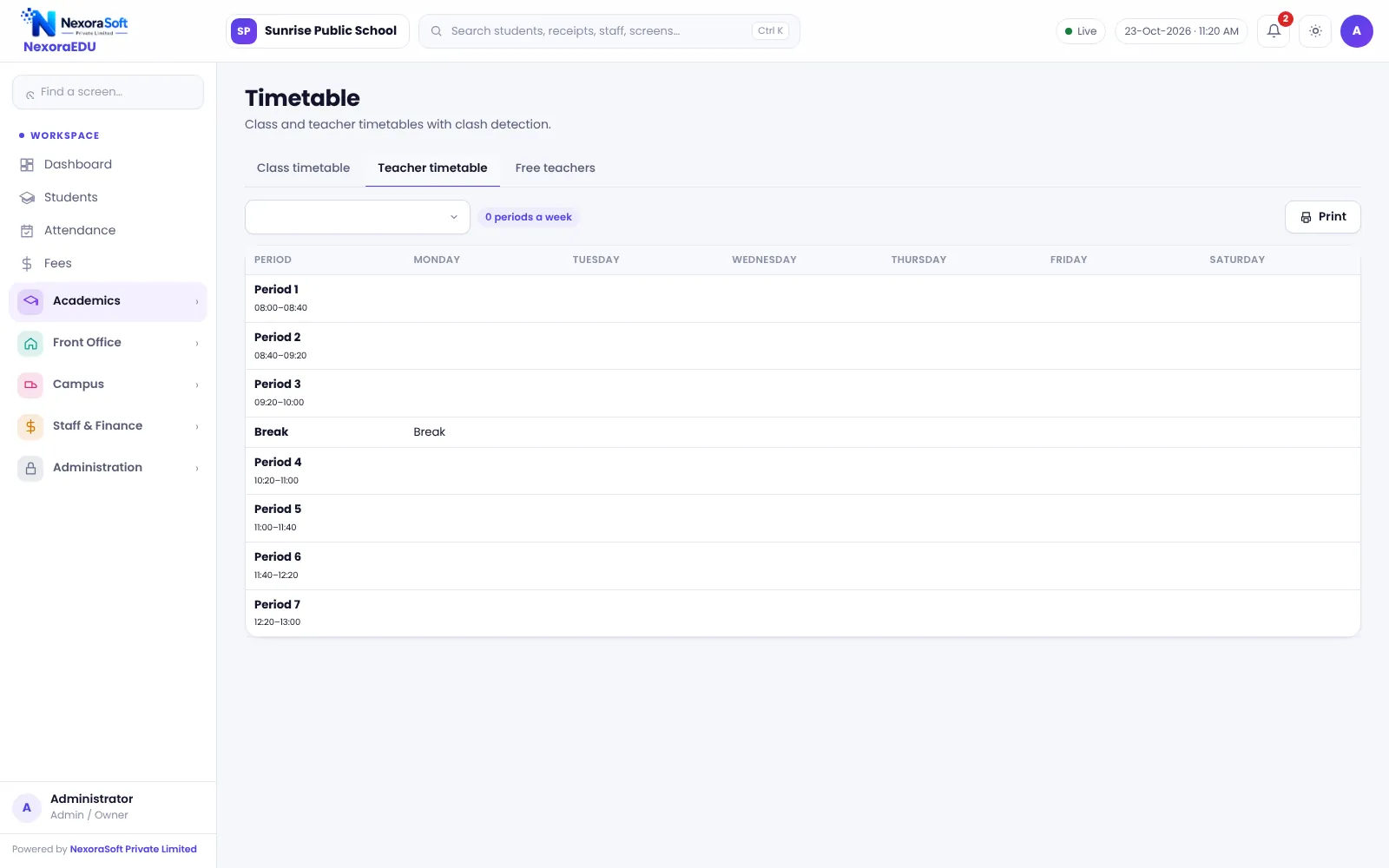Focus the global search field
The image size is (1389, 868).
609,31
